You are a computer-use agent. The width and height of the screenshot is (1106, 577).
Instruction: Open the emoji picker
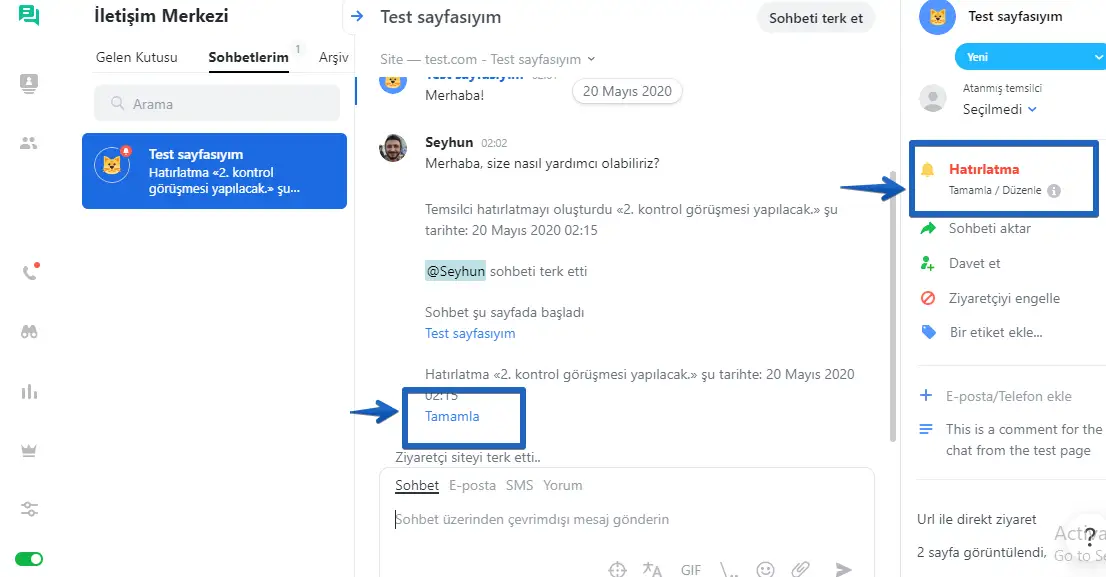click(x=765, y=569)
